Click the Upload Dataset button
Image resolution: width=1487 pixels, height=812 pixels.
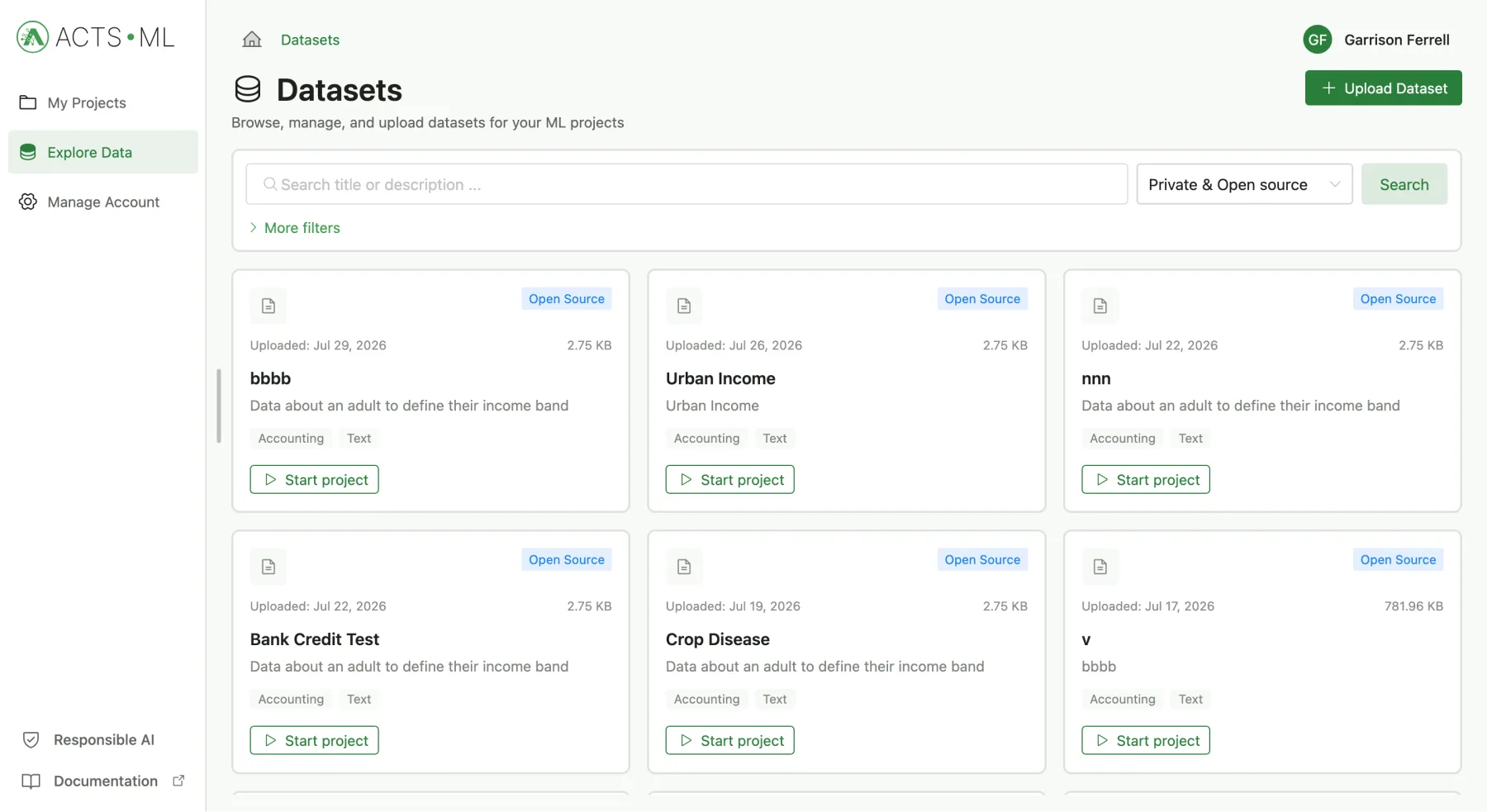point(1384,88)
